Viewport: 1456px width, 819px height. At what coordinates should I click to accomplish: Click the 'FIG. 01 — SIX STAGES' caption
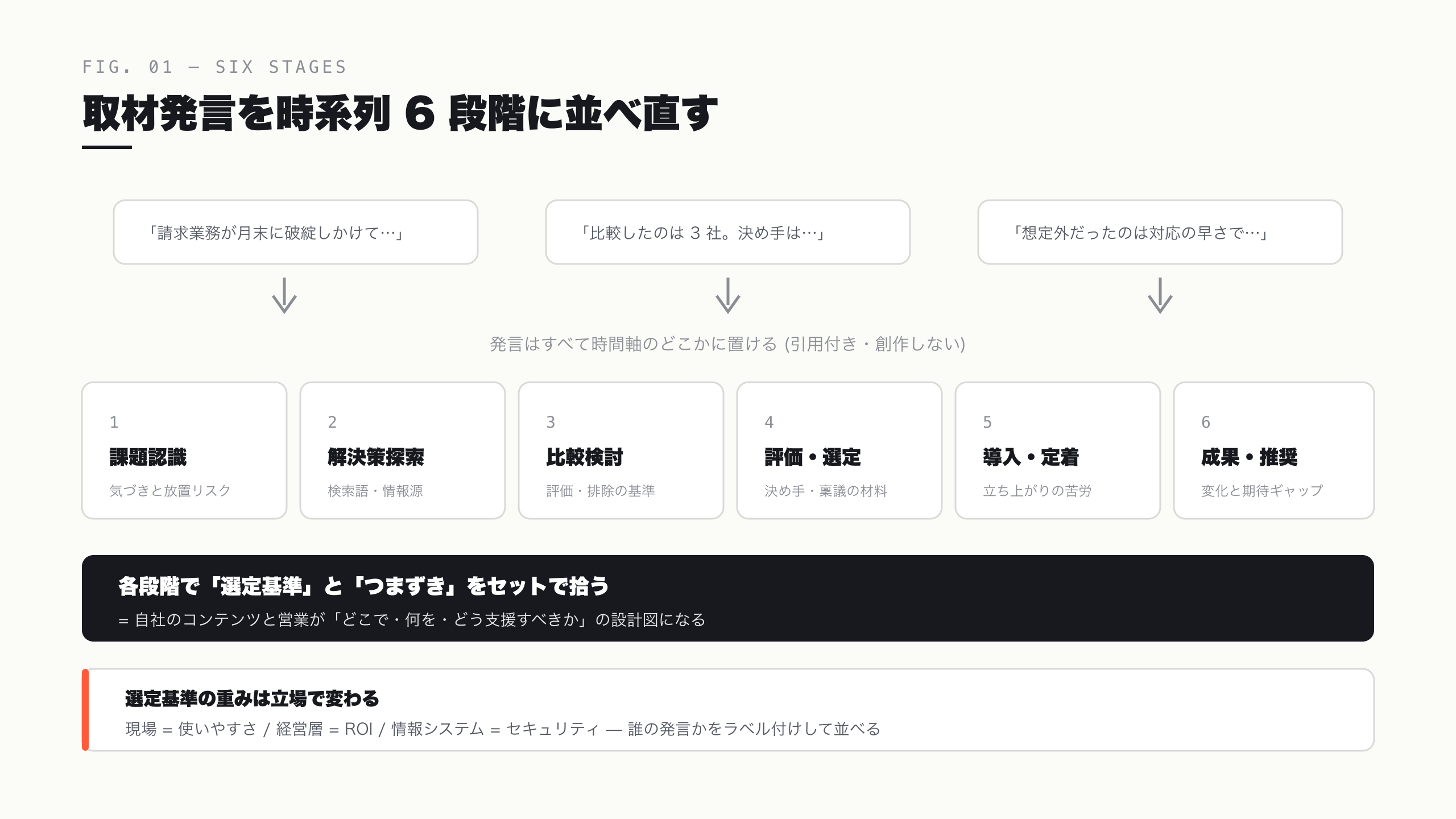pyautogui.click(x=214, y=67)
